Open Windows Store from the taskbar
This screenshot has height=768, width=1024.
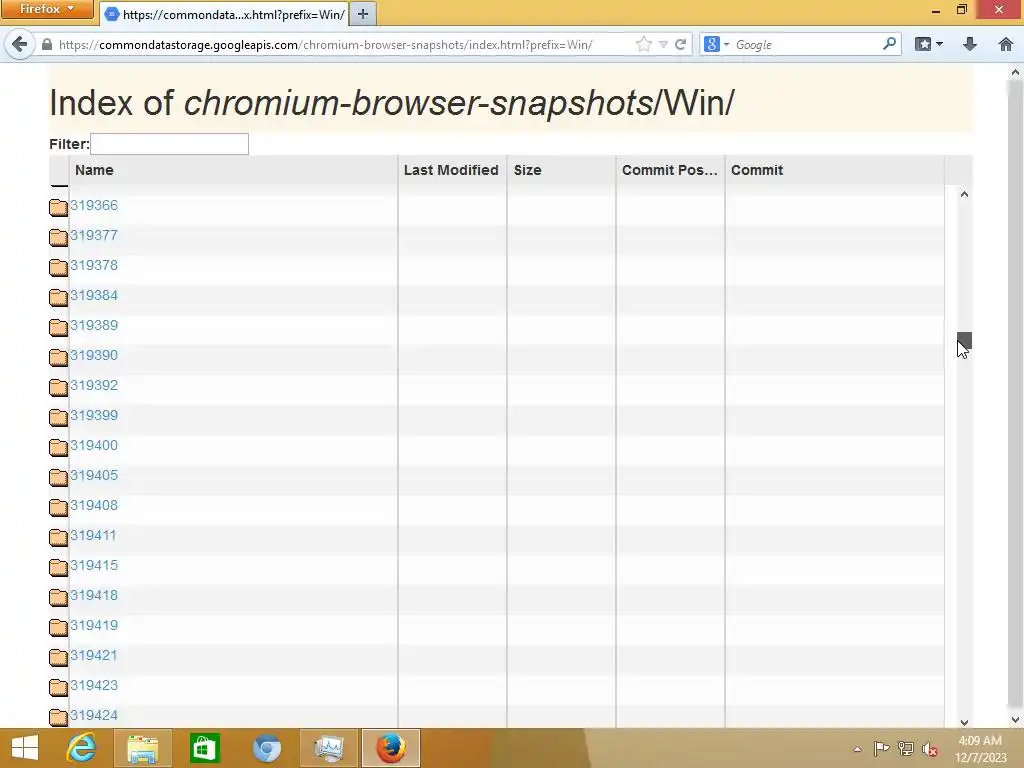(x=204, y=748)
